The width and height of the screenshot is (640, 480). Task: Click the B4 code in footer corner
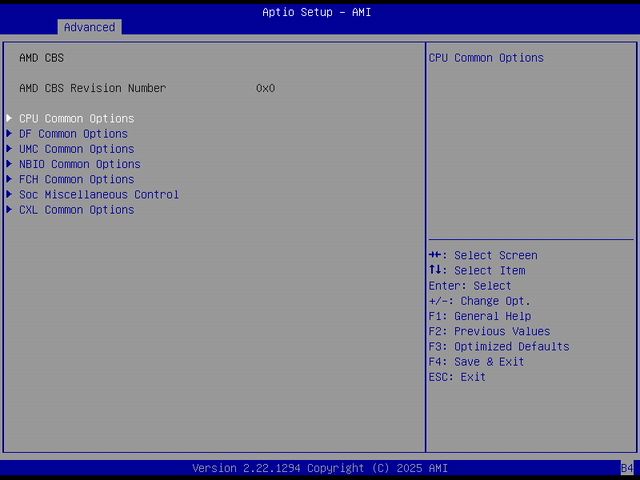point(627,468)
